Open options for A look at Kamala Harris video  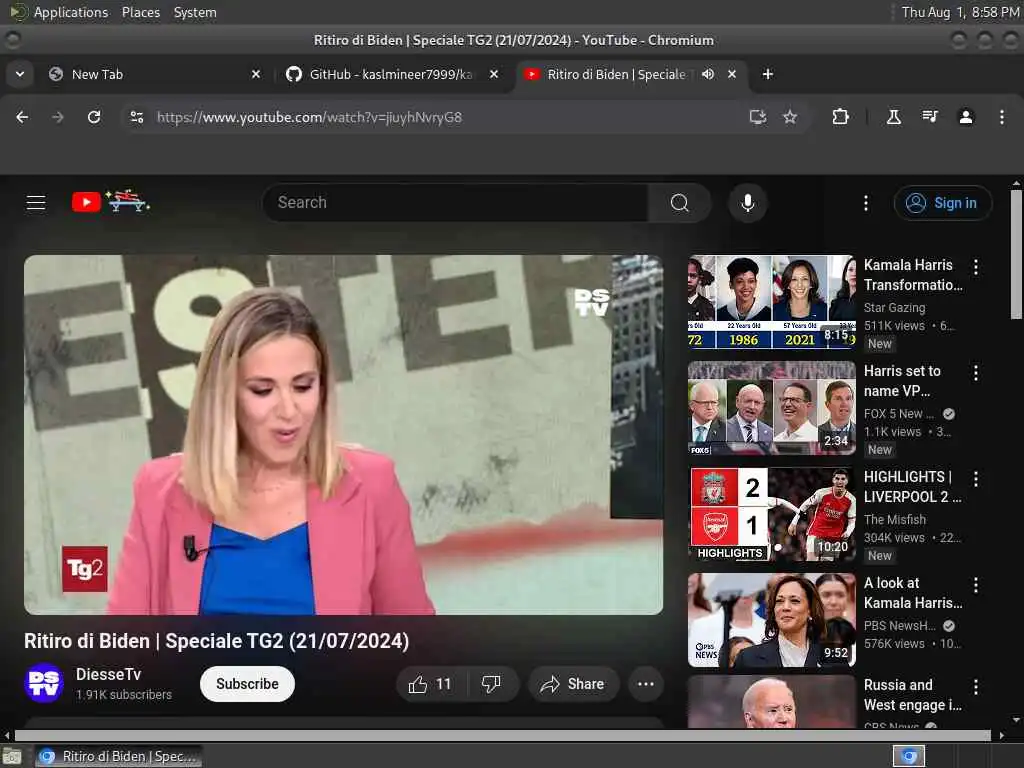click(x=976, y=585)
